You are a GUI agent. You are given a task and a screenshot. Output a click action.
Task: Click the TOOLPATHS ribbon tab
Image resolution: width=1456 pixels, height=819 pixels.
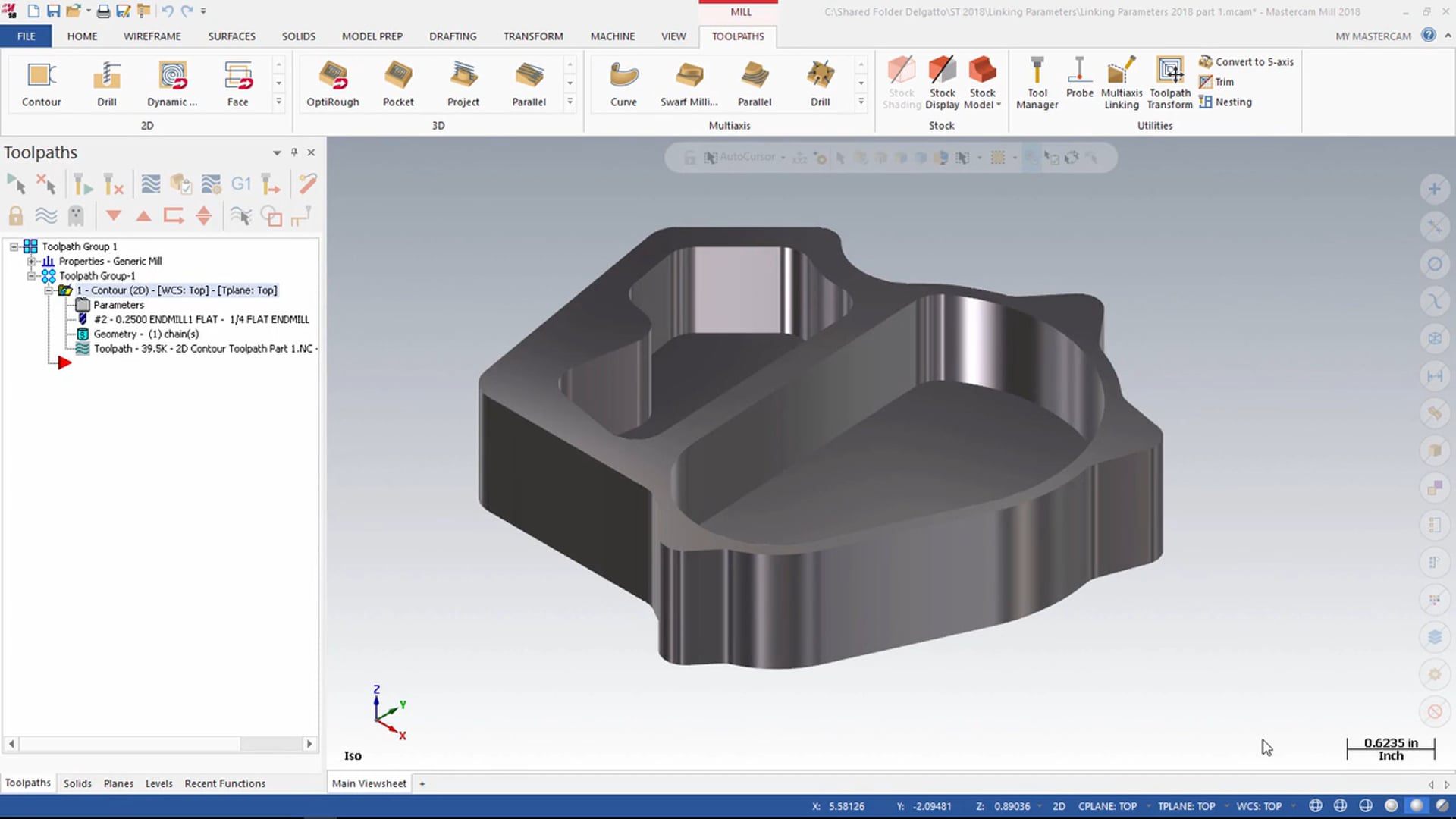pyautogui.click(x=738, y=36)
